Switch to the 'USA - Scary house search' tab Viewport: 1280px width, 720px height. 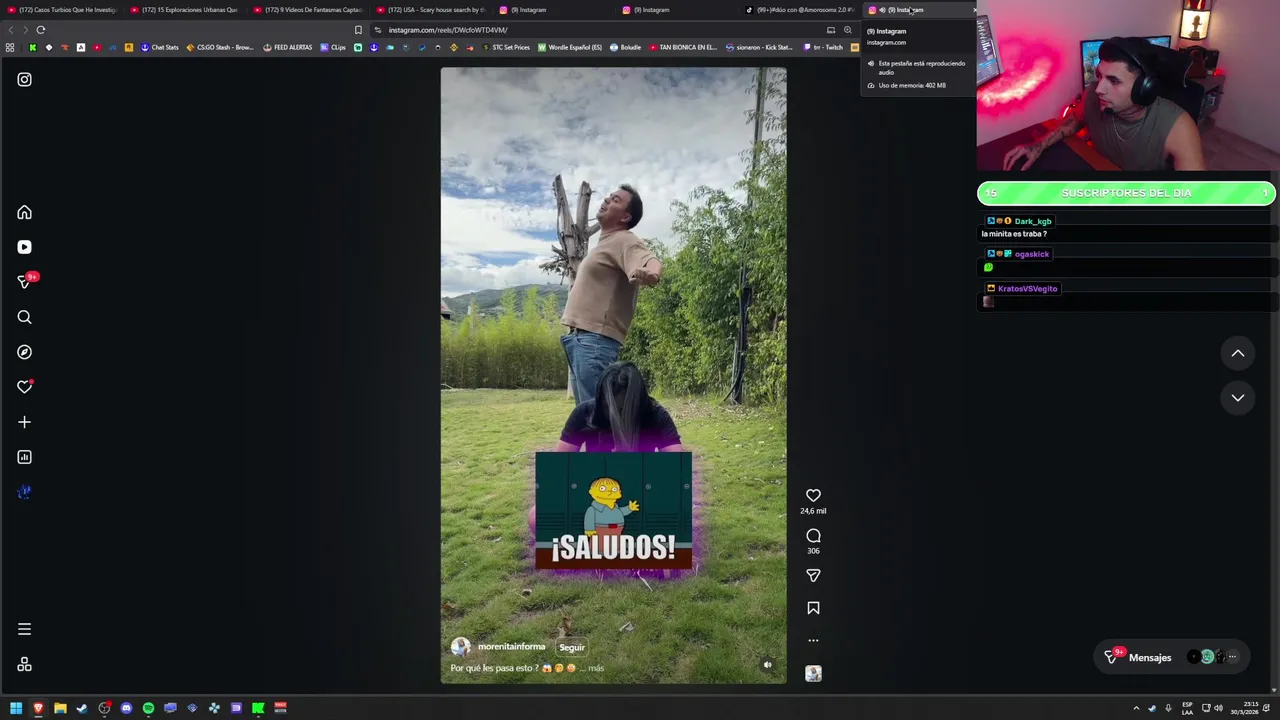[x=430, y=10]
